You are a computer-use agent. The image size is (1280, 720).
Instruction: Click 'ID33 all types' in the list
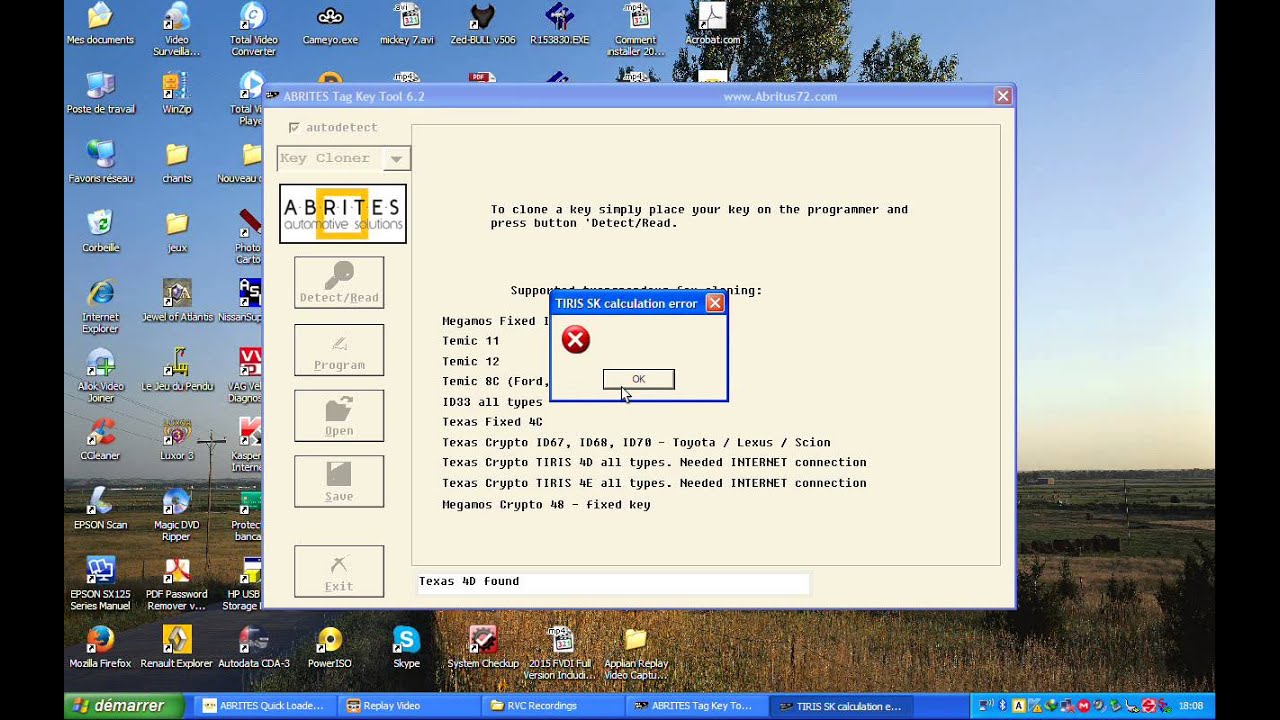tap(492, 402)
